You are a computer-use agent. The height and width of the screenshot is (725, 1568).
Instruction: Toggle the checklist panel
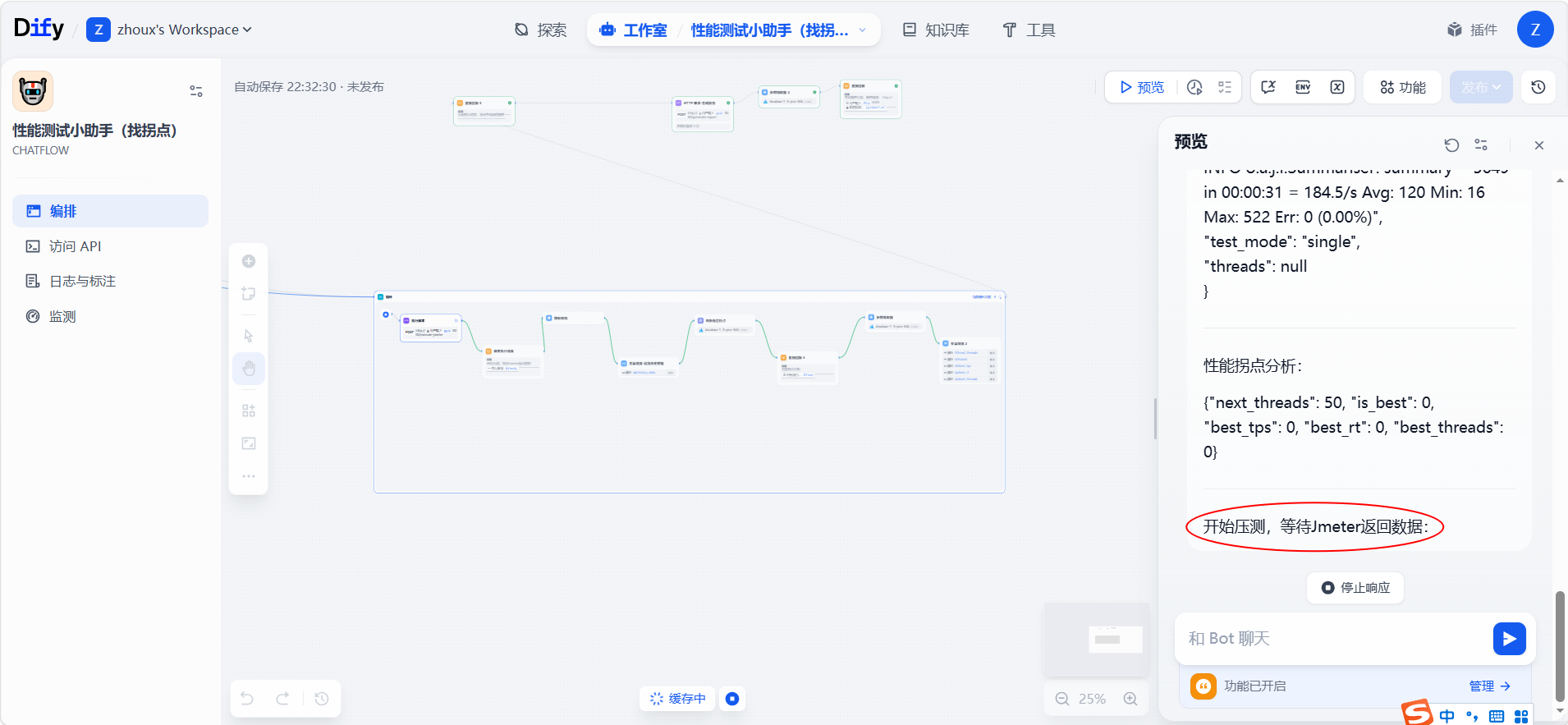click(x=1225, y=87)
